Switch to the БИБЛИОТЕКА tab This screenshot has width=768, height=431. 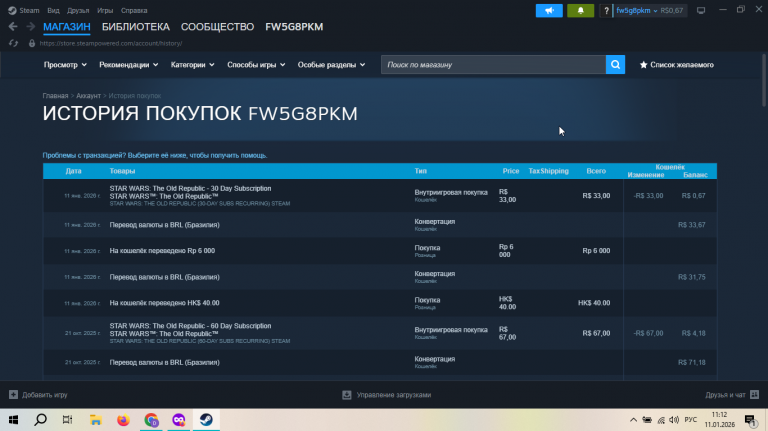tap(136, 27)
